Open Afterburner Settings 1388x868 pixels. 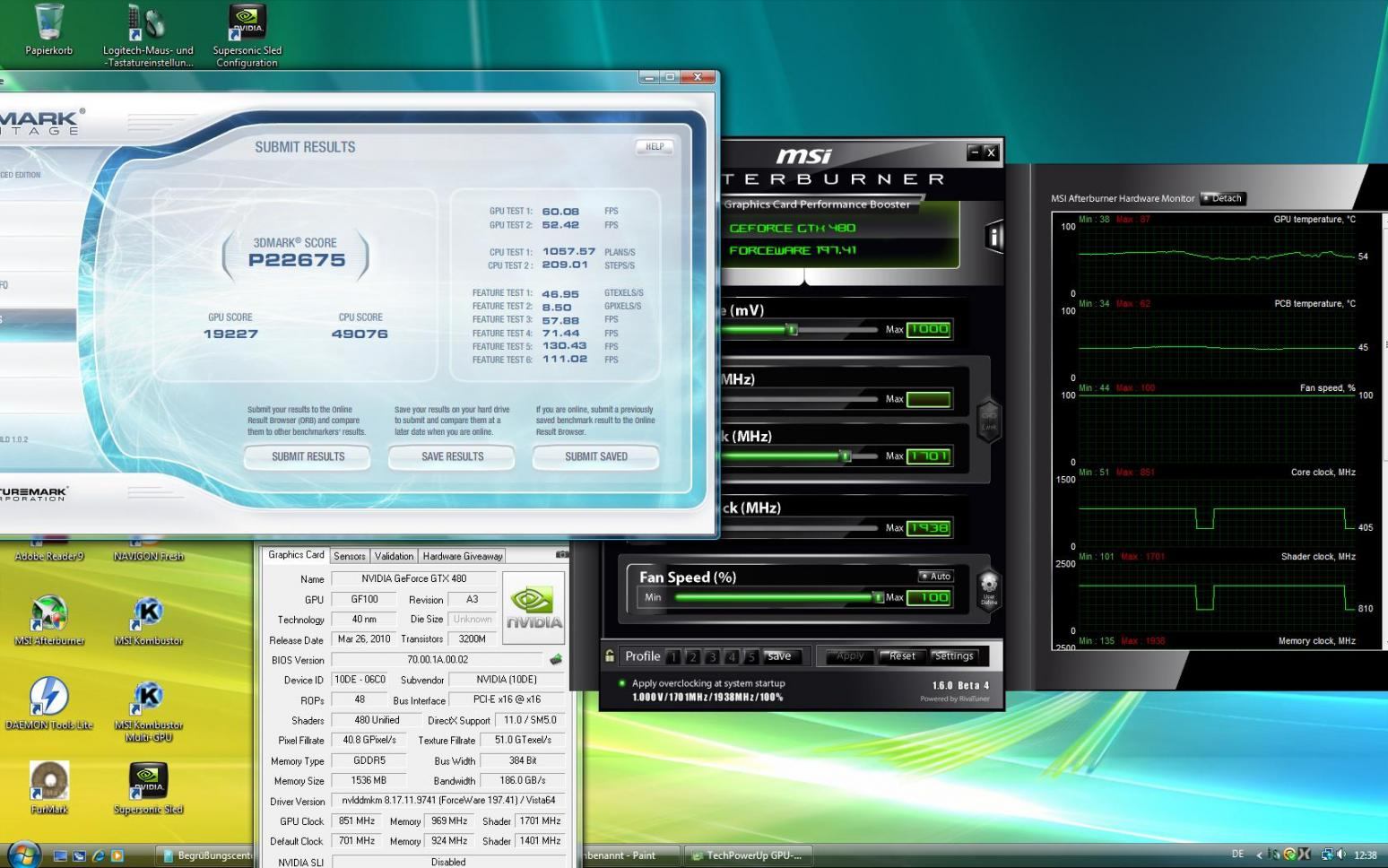coord(954,655)
